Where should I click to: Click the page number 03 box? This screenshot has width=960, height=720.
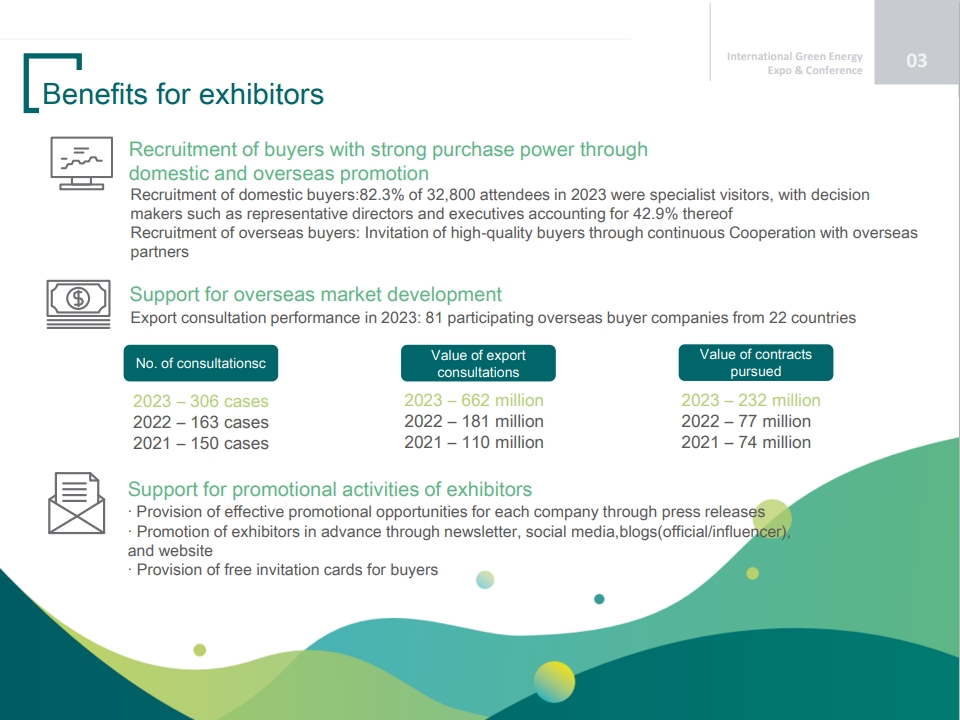[917, 61]
